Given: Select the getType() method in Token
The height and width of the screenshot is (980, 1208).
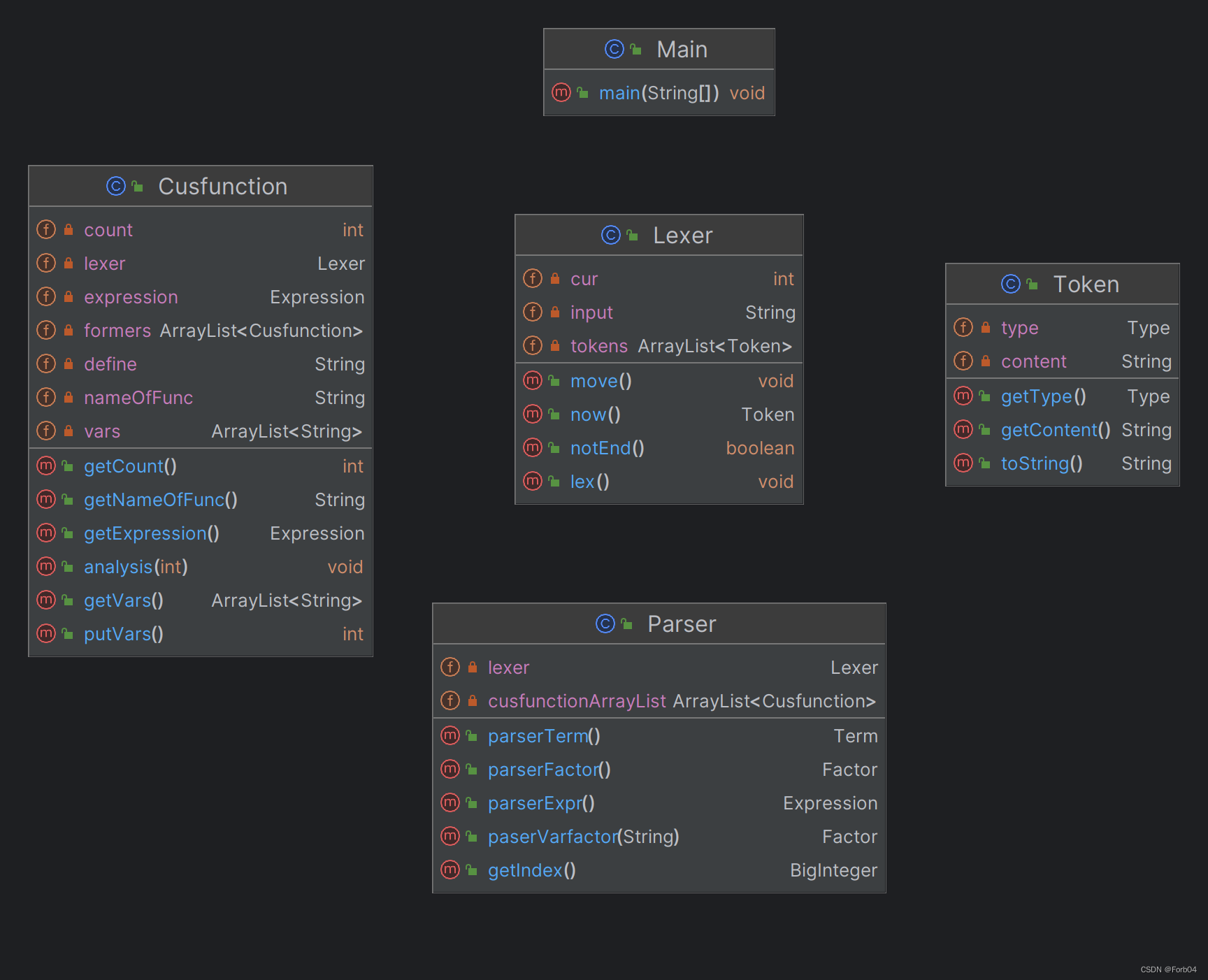Looking at the screenshot, I should [1063, 396].
